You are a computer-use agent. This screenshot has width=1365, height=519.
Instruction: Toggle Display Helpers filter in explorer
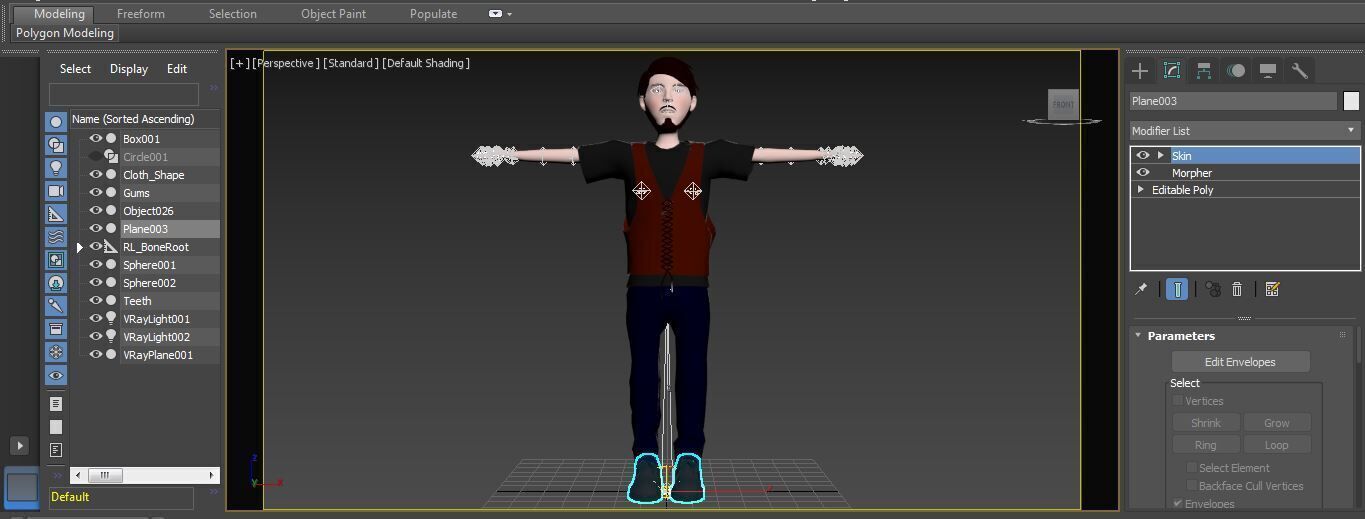coord(56,213)
